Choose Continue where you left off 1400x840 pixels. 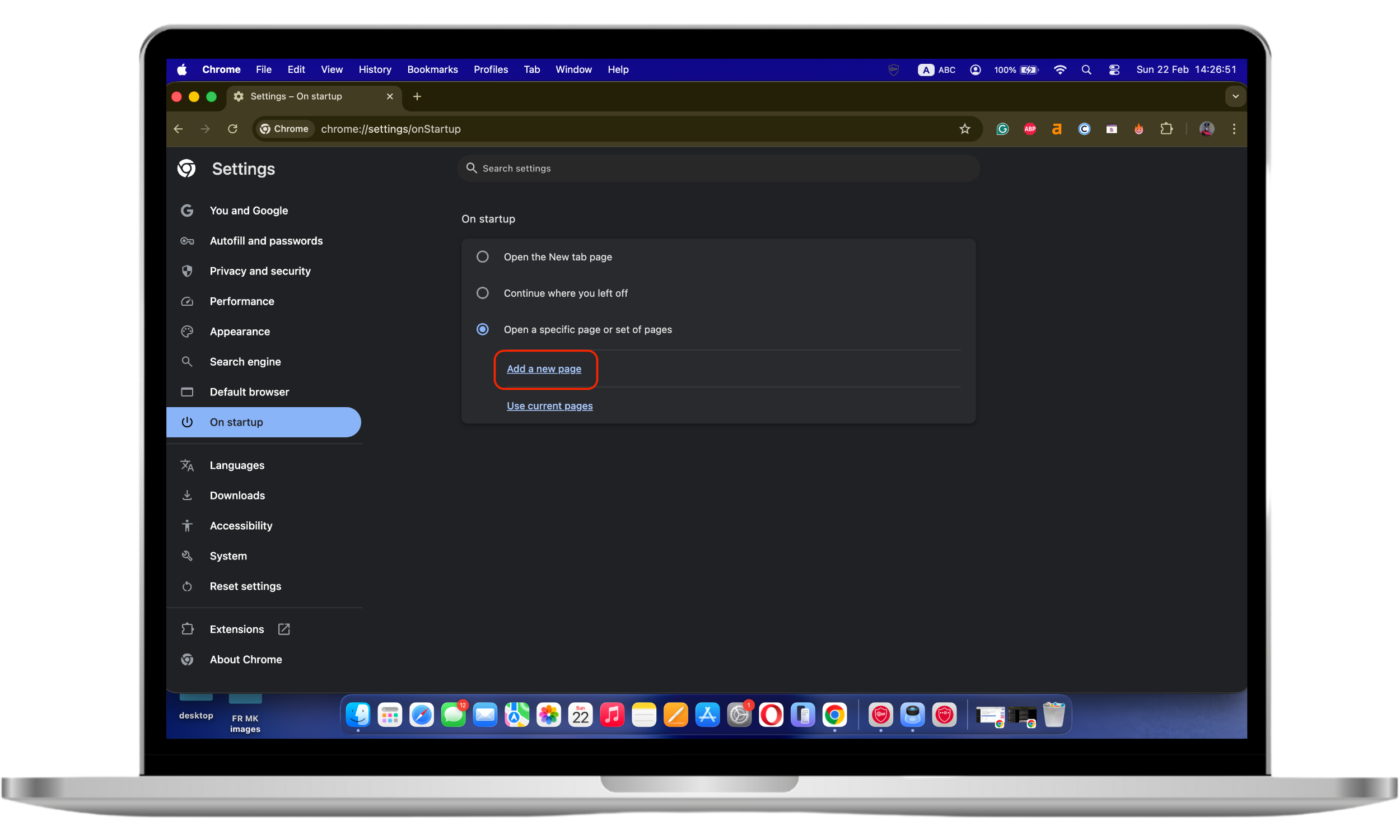pyautogui.click(x=482, y=293)
